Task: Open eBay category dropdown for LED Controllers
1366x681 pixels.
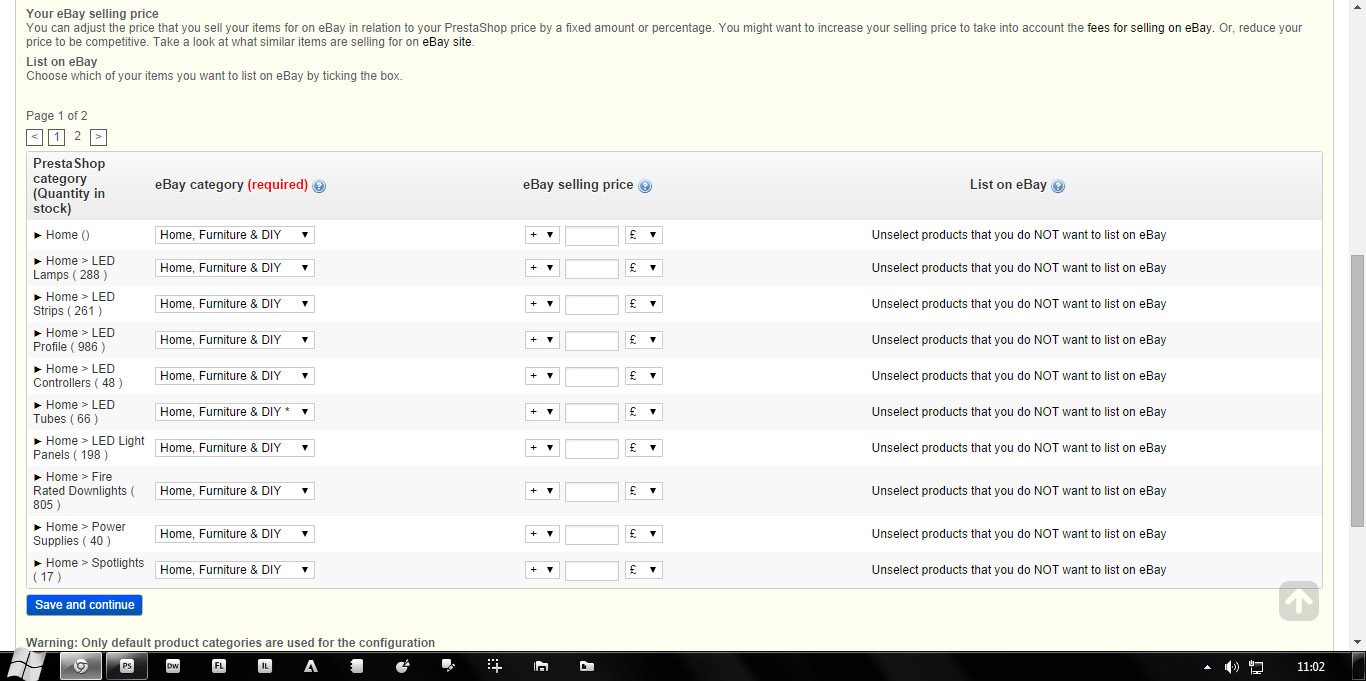Action: pyautogui.click(x=235, y=376)
